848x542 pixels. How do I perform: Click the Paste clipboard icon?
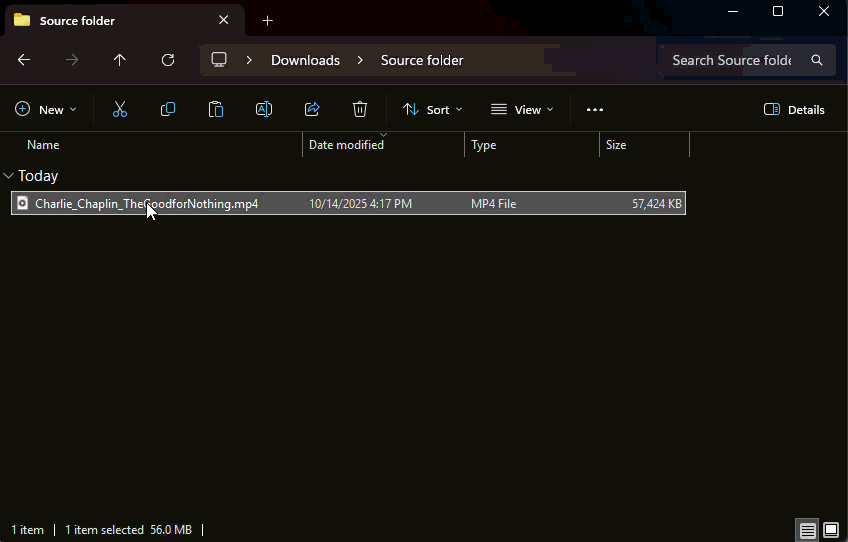(x=216, y=110)
